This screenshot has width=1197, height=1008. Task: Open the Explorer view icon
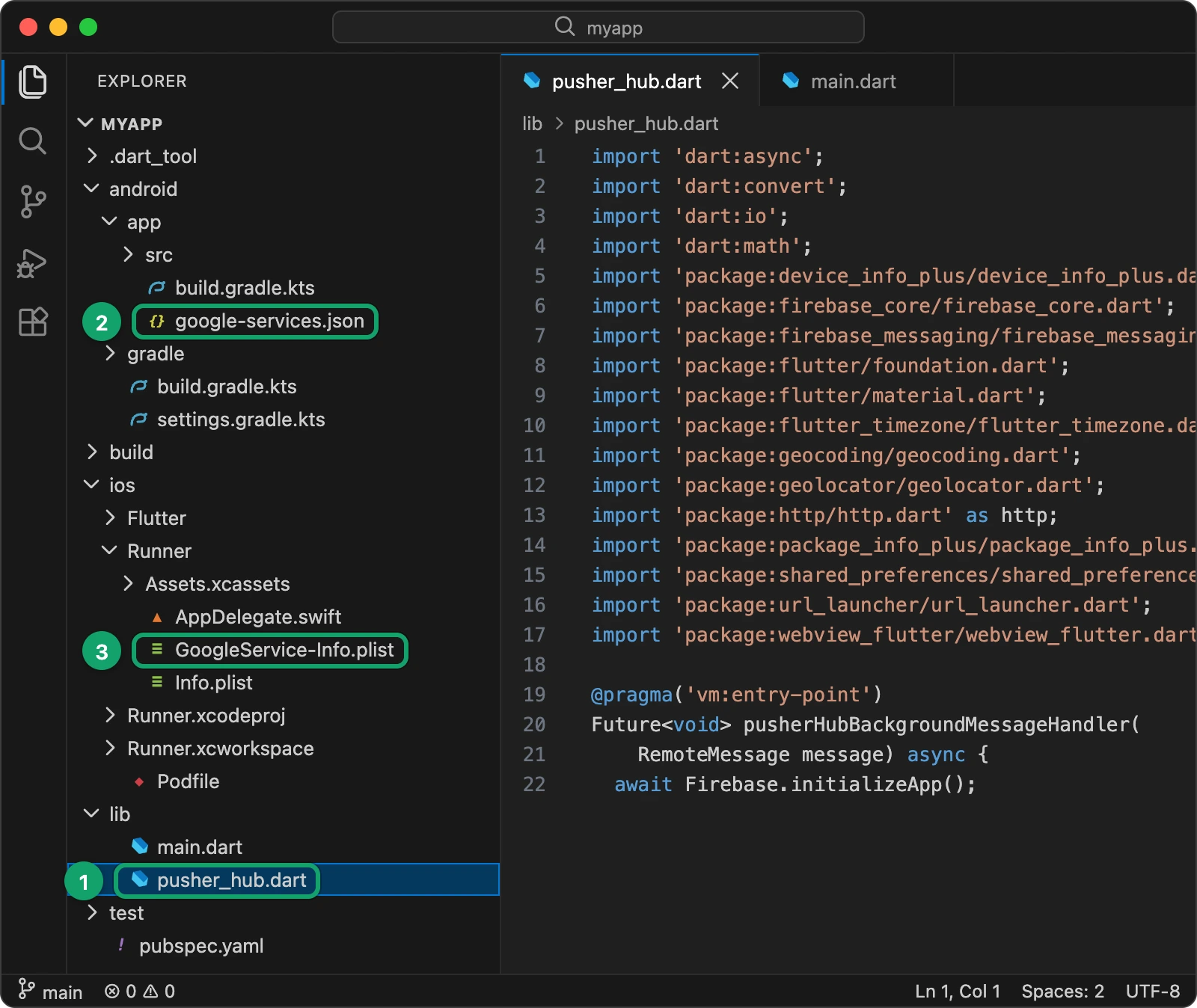pos(32,81)
